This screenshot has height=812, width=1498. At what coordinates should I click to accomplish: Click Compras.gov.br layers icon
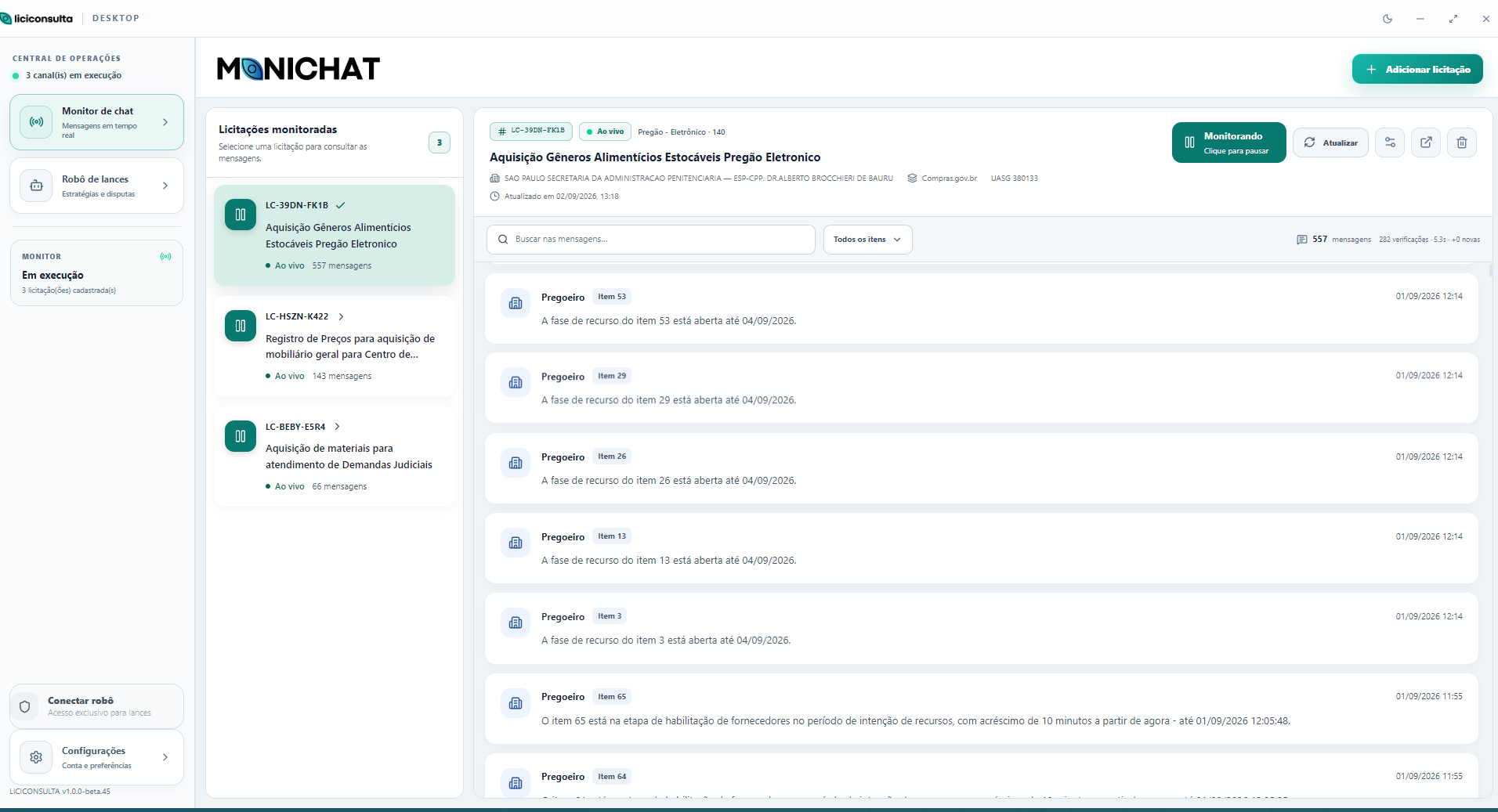click(912, 179)
